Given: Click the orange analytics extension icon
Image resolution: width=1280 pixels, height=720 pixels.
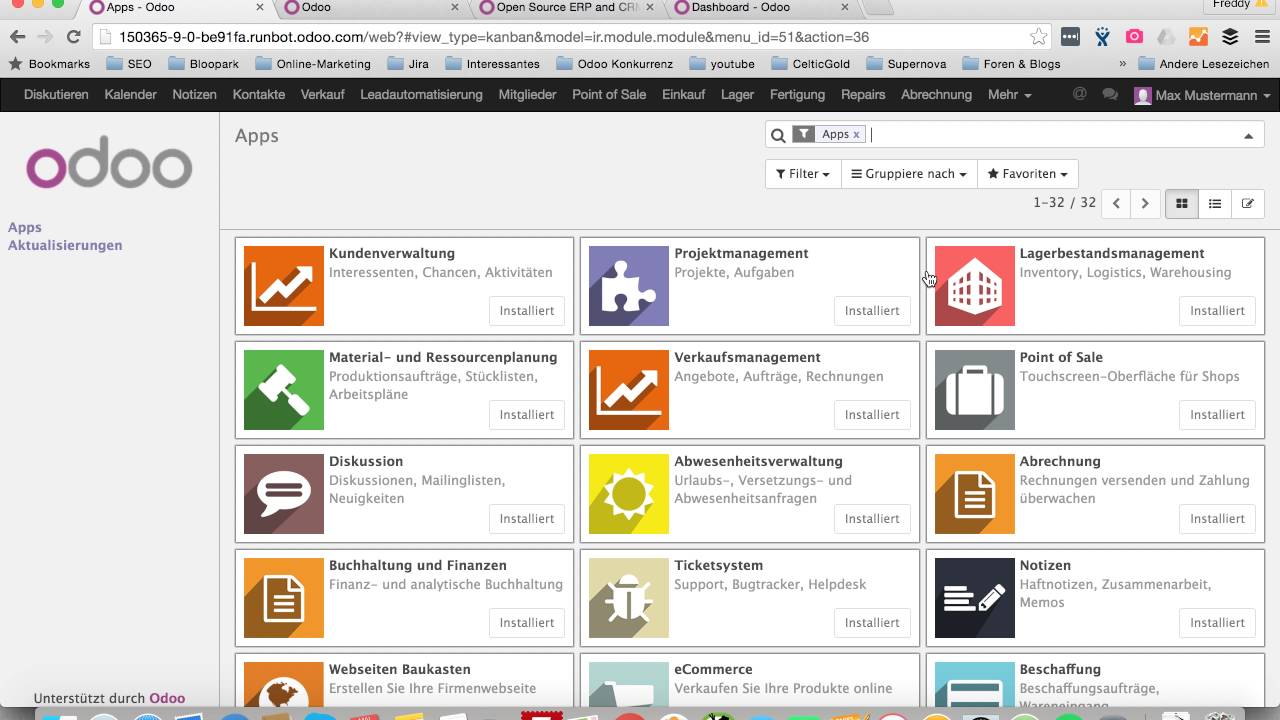Looking at the screenshot, I should 1198,37.
